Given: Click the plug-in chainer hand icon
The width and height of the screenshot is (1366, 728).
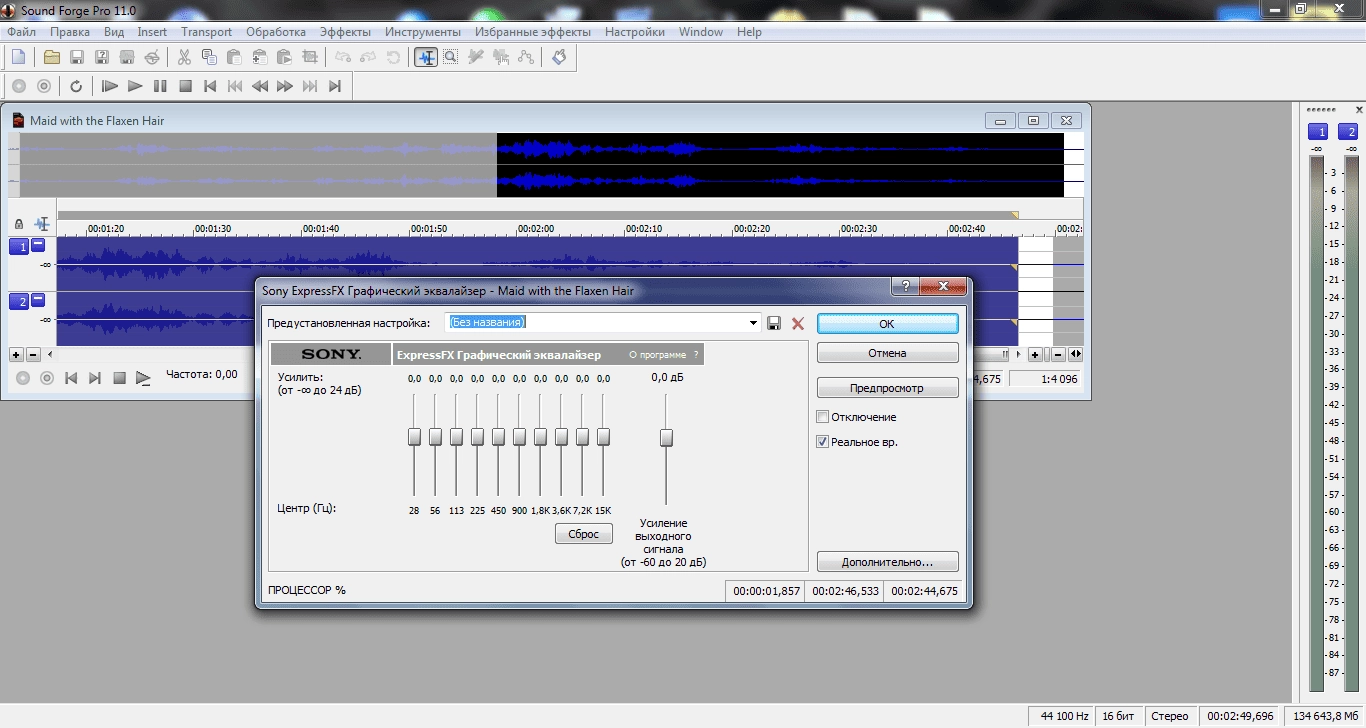Looking at the screenshot, I should click(559, 57).
